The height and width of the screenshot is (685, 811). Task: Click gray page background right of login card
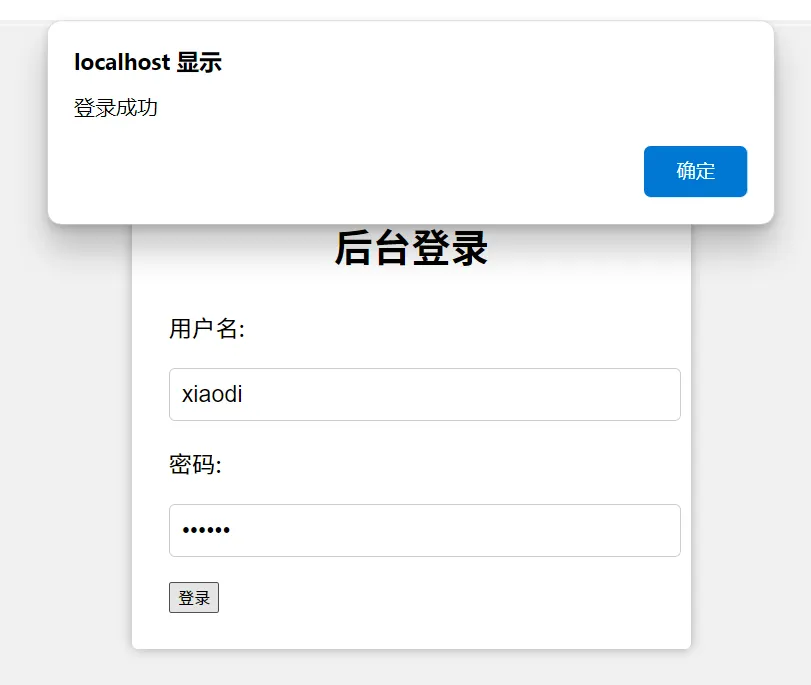coord(751,440)
